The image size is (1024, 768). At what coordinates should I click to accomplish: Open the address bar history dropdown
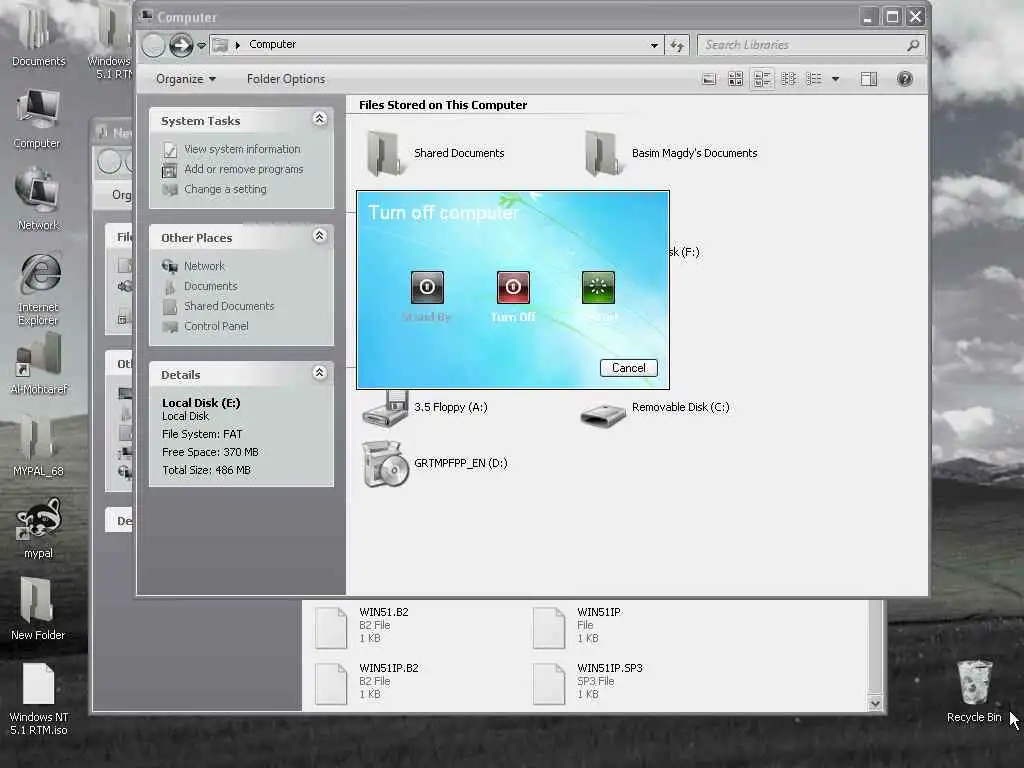[654, 45]
